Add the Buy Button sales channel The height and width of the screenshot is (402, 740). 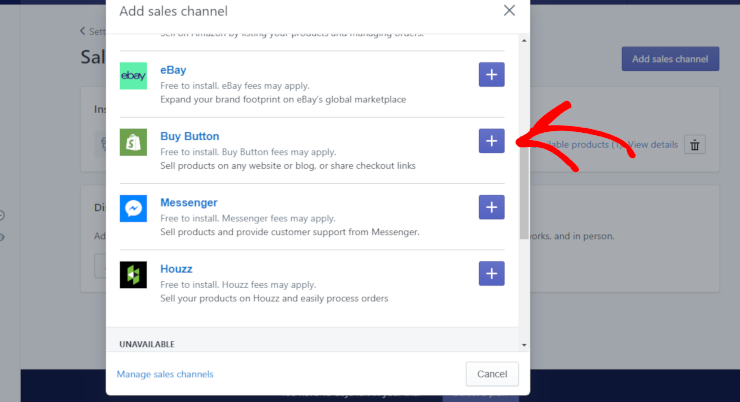tap(491, 141)
